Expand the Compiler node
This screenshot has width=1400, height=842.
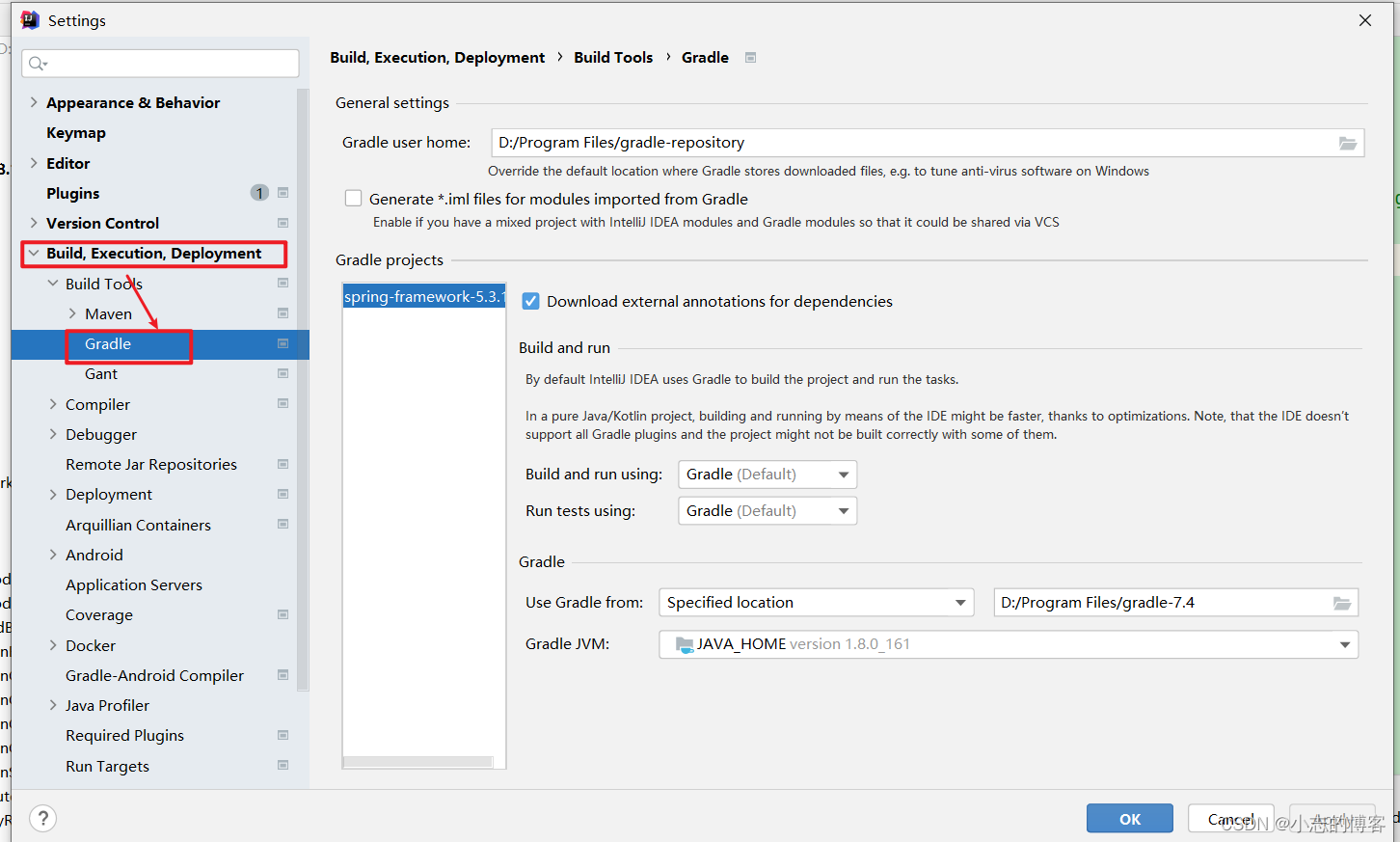[x=53, y=404]
